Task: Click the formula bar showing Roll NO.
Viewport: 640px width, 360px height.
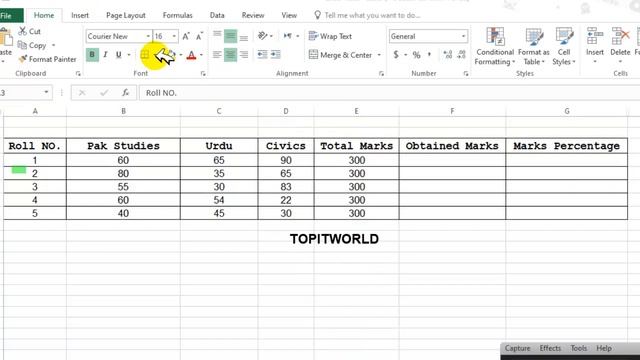Action: (x=389, y=93)
